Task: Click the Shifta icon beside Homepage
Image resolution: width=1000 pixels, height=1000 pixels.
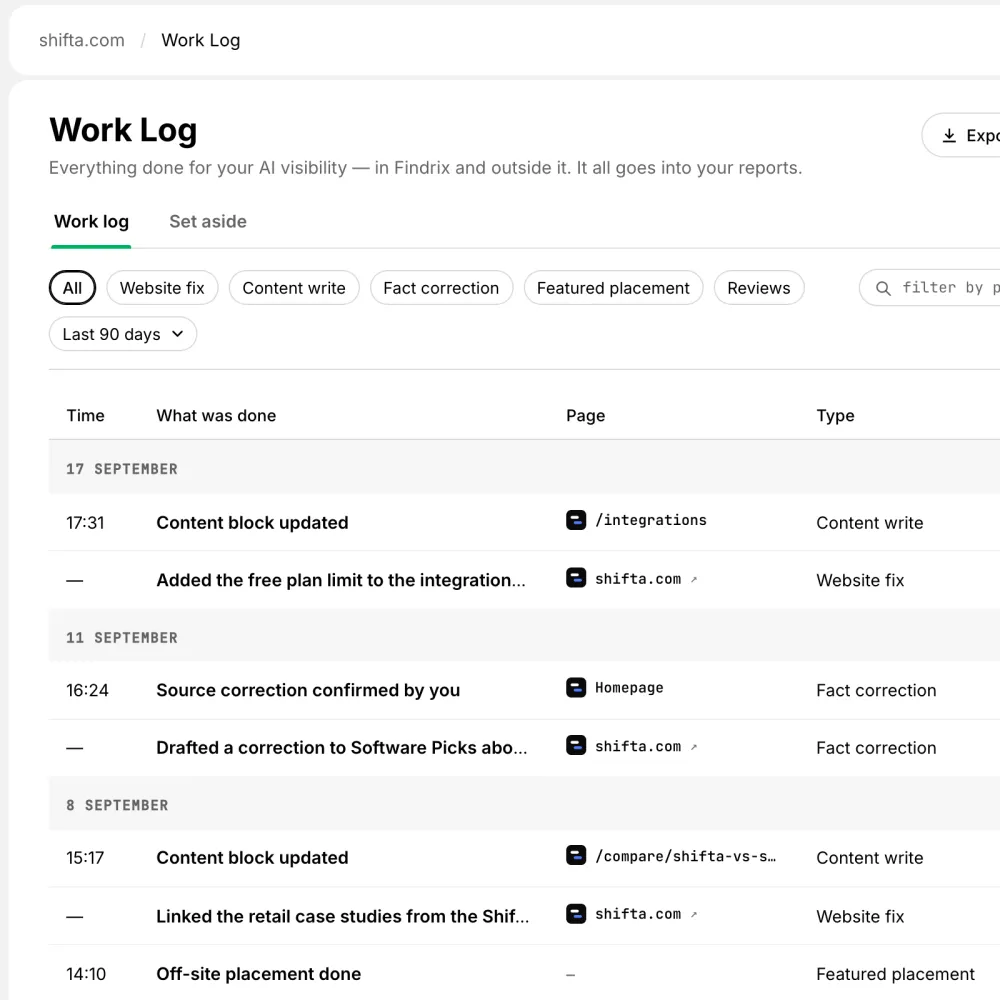Action: (576, 688)
